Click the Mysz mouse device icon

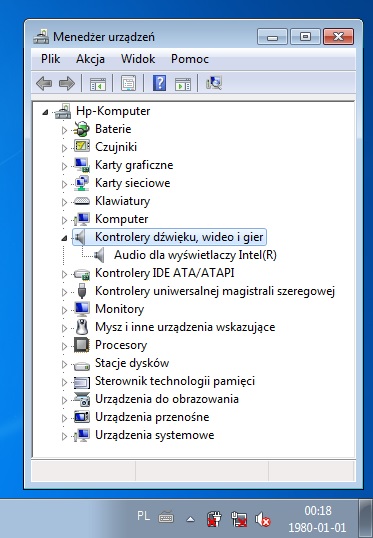pos(82,327)
